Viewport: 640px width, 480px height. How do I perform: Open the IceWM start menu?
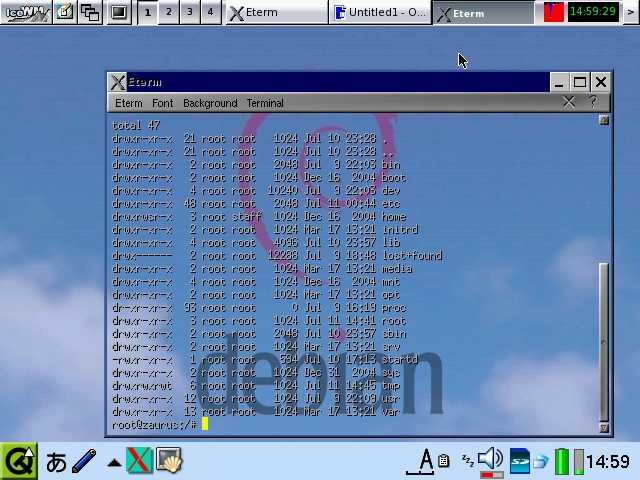click(x=25, y=12)
